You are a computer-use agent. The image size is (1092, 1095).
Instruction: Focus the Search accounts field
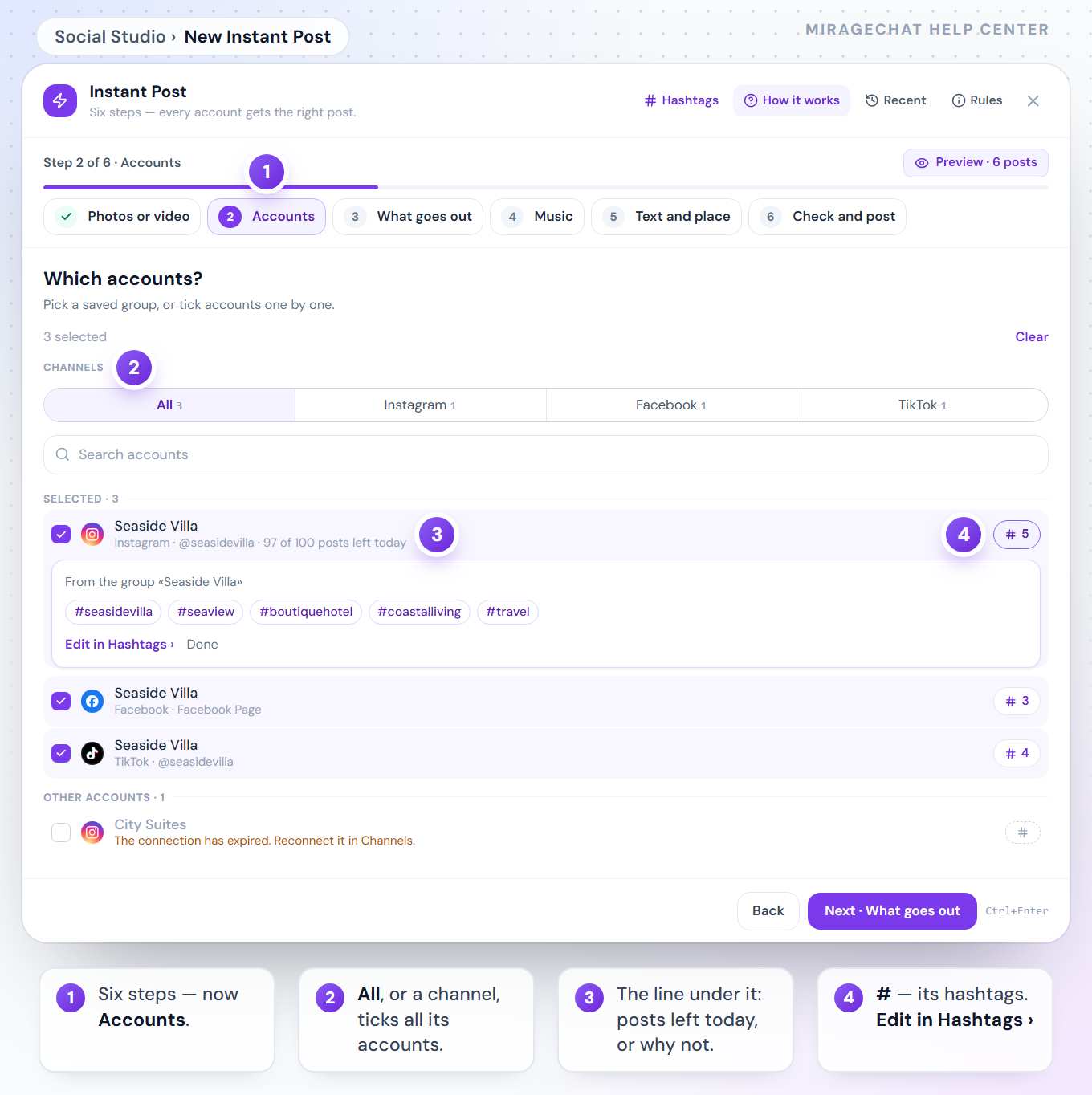[546, 455]
